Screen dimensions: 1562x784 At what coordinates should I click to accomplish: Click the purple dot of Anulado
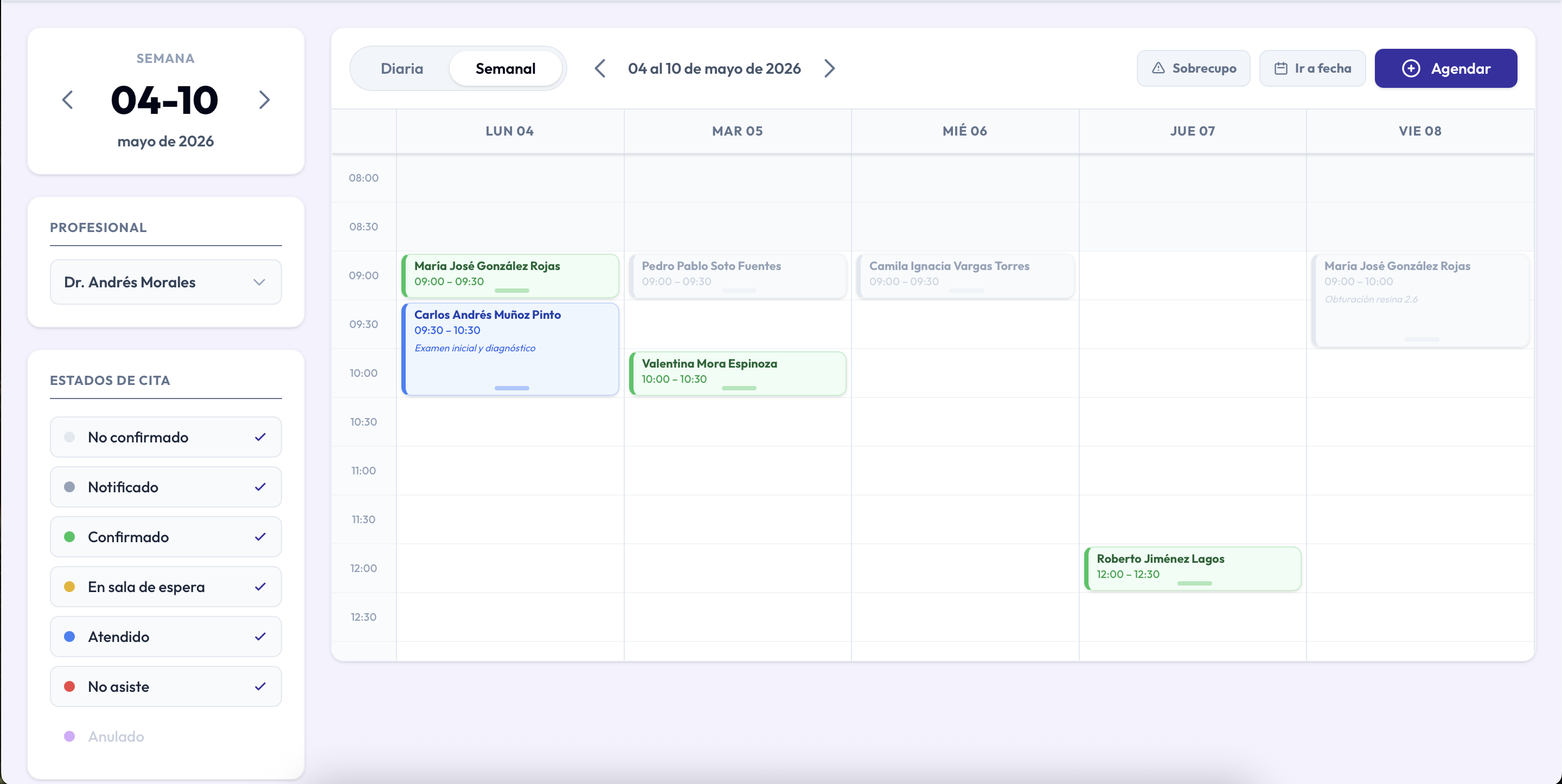point(70,736)
